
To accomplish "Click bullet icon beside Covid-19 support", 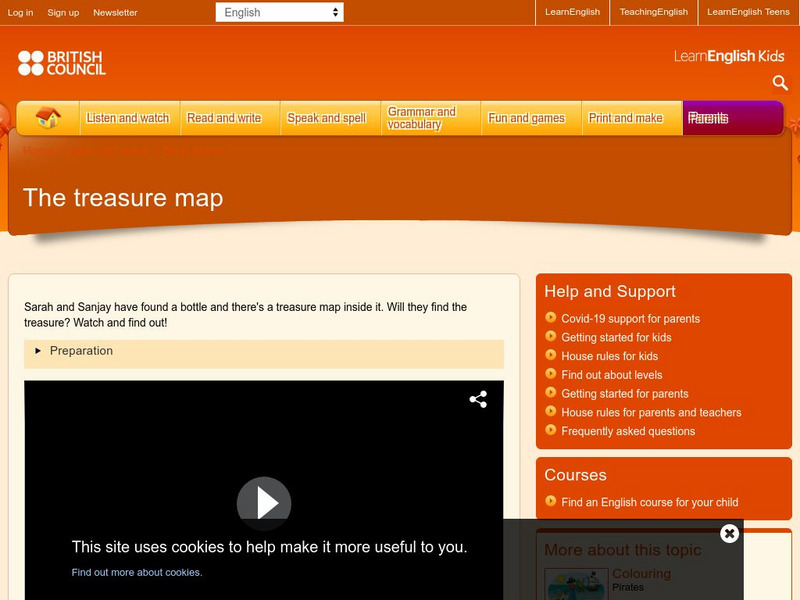I will pyautogui.click(x=551, y=317).
